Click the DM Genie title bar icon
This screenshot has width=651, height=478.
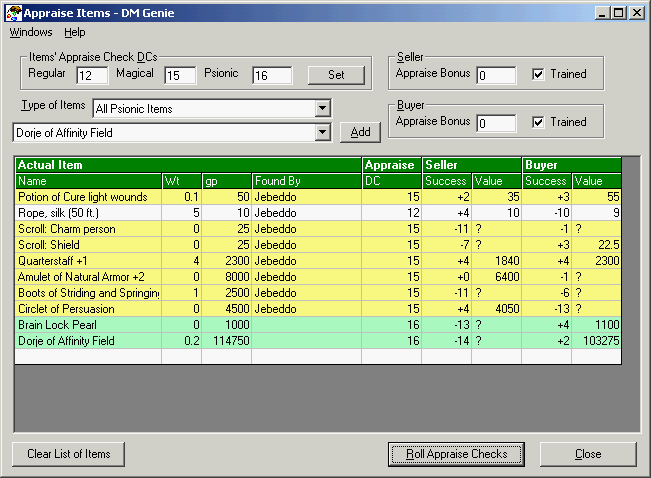click(x=14, y=13)
